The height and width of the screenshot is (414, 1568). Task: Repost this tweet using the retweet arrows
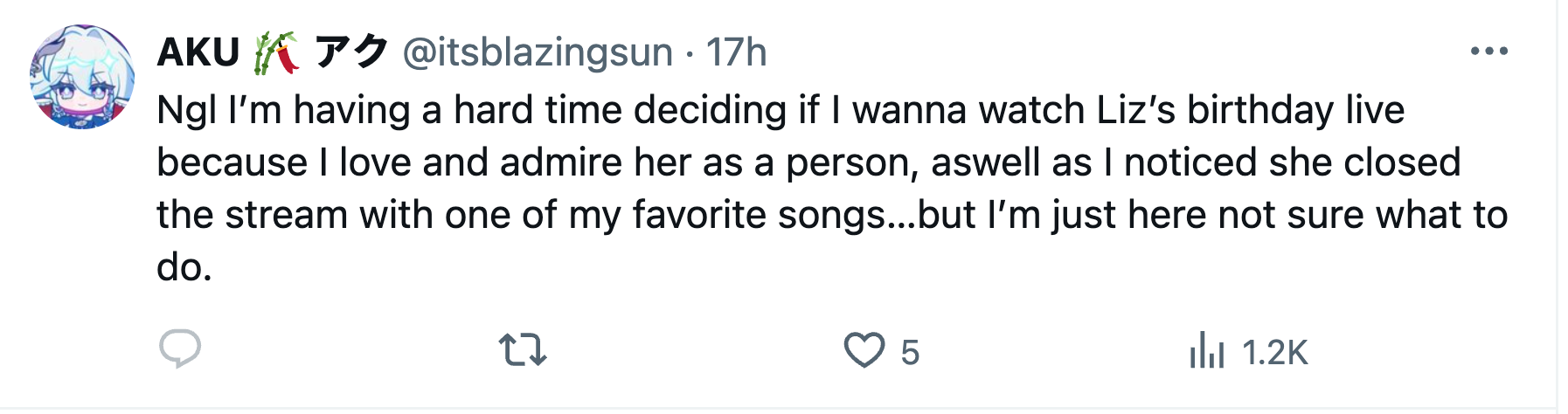523,351
